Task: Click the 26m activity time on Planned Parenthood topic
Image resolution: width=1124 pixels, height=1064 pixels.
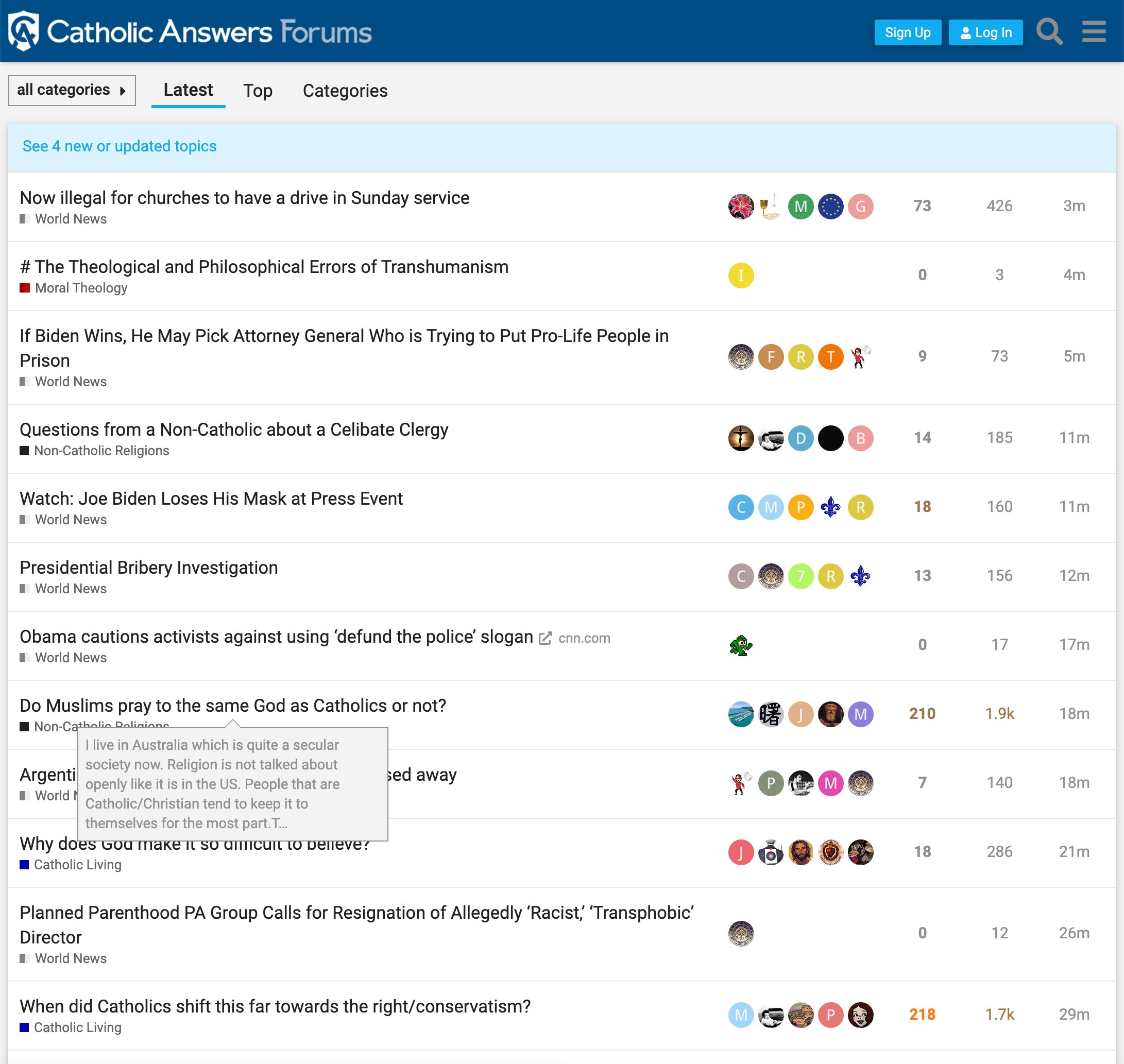Action: coord(1074,933)
